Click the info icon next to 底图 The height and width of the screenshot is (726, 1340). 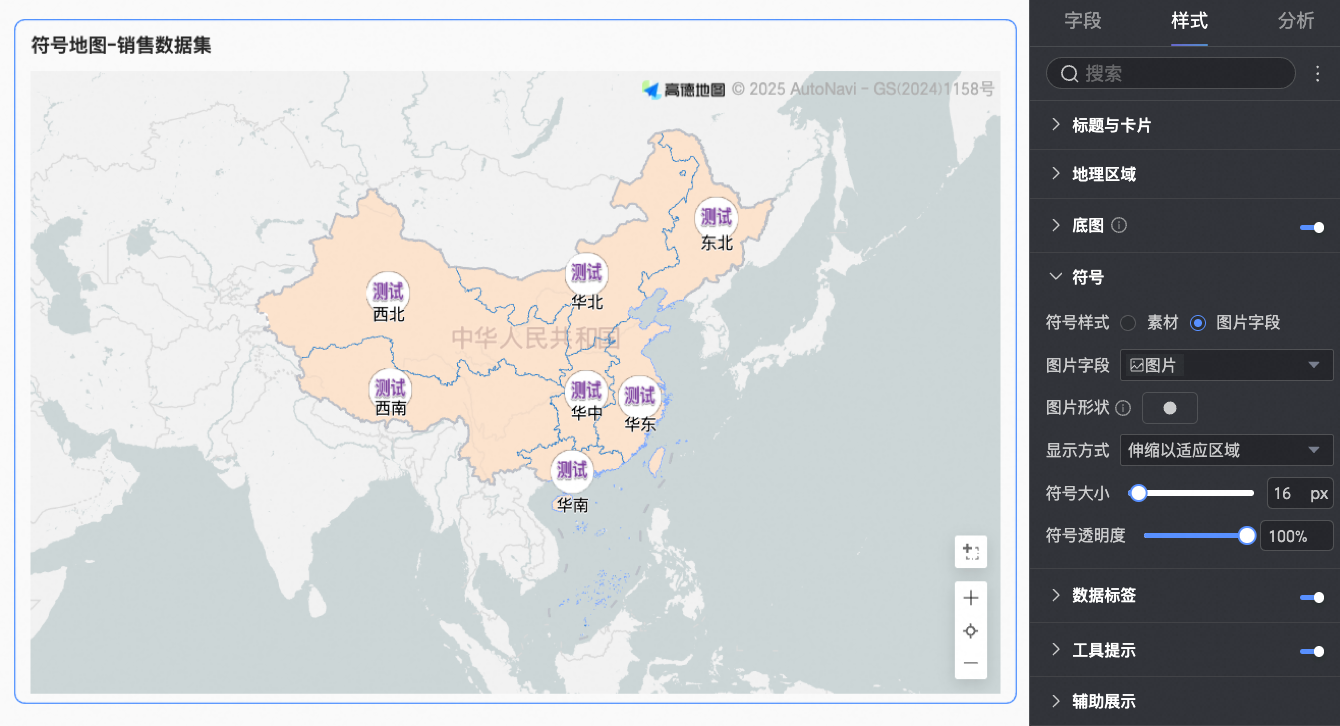click(x=1119, y=225)
